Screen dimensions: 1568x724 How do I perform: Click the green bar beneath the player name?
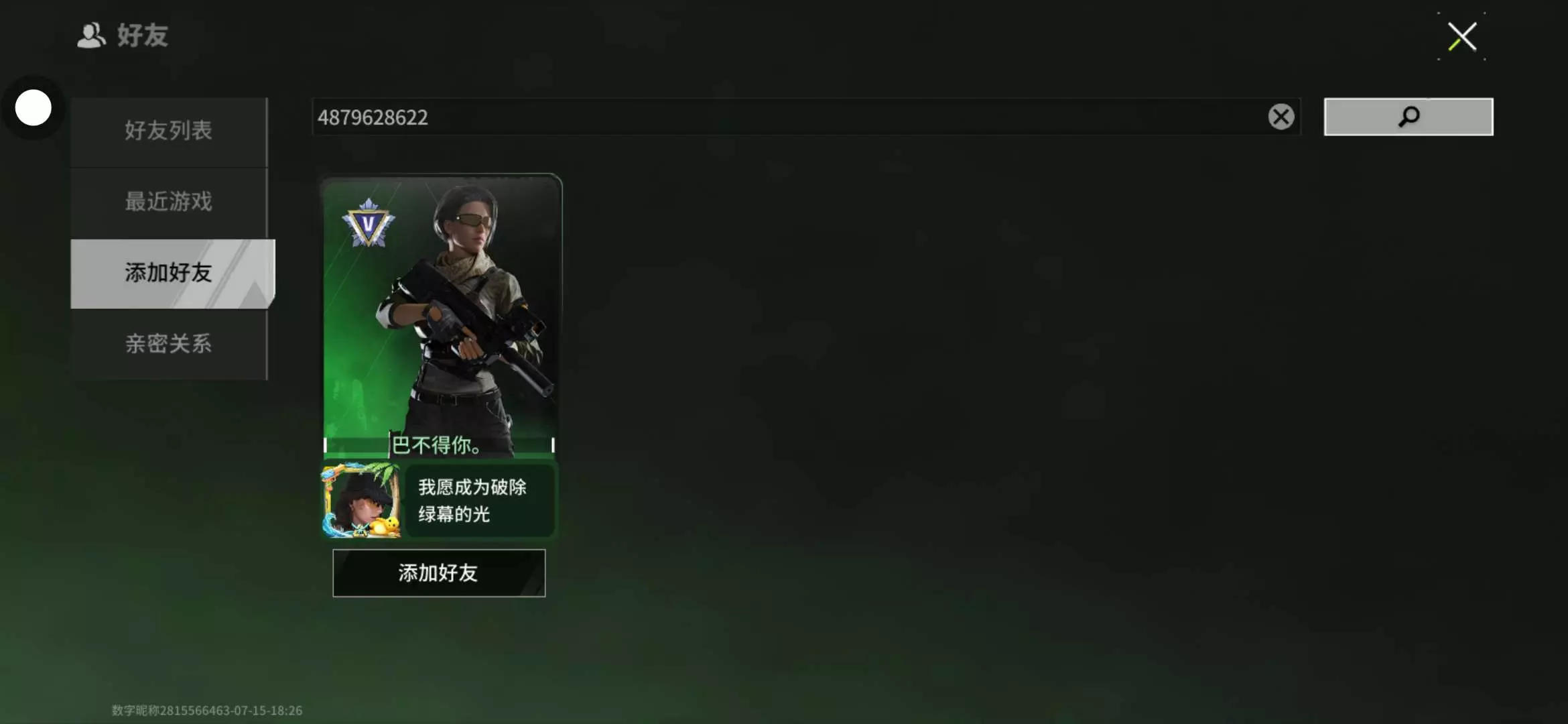[439, 456]
